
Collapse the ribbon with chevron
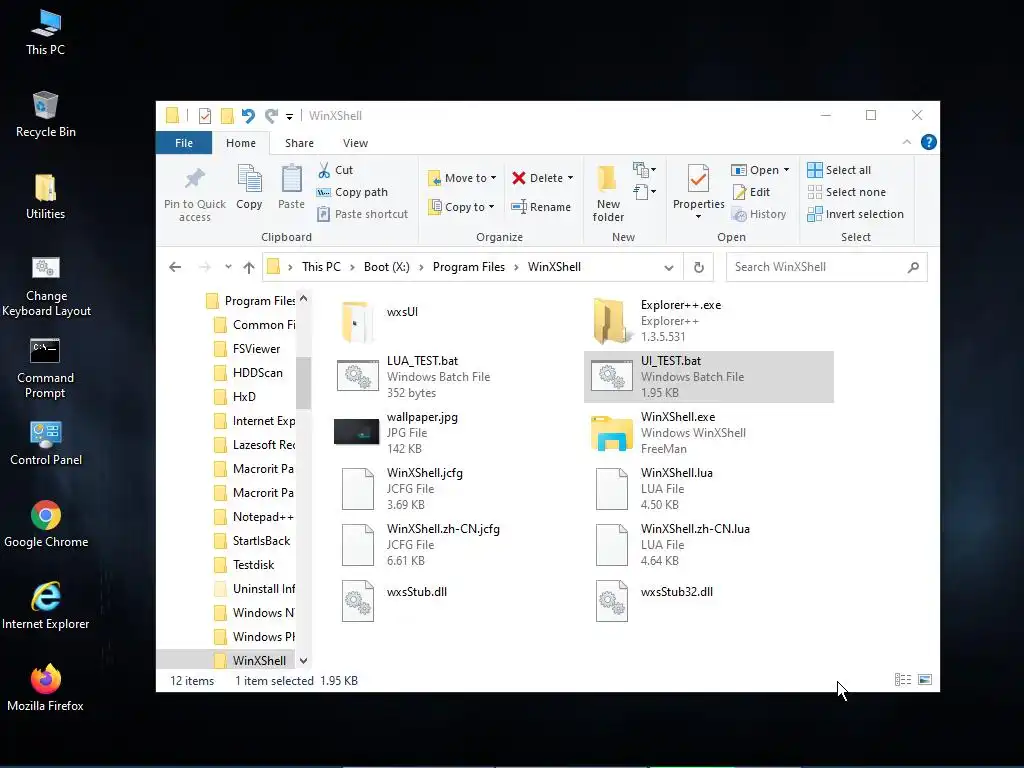906,142
